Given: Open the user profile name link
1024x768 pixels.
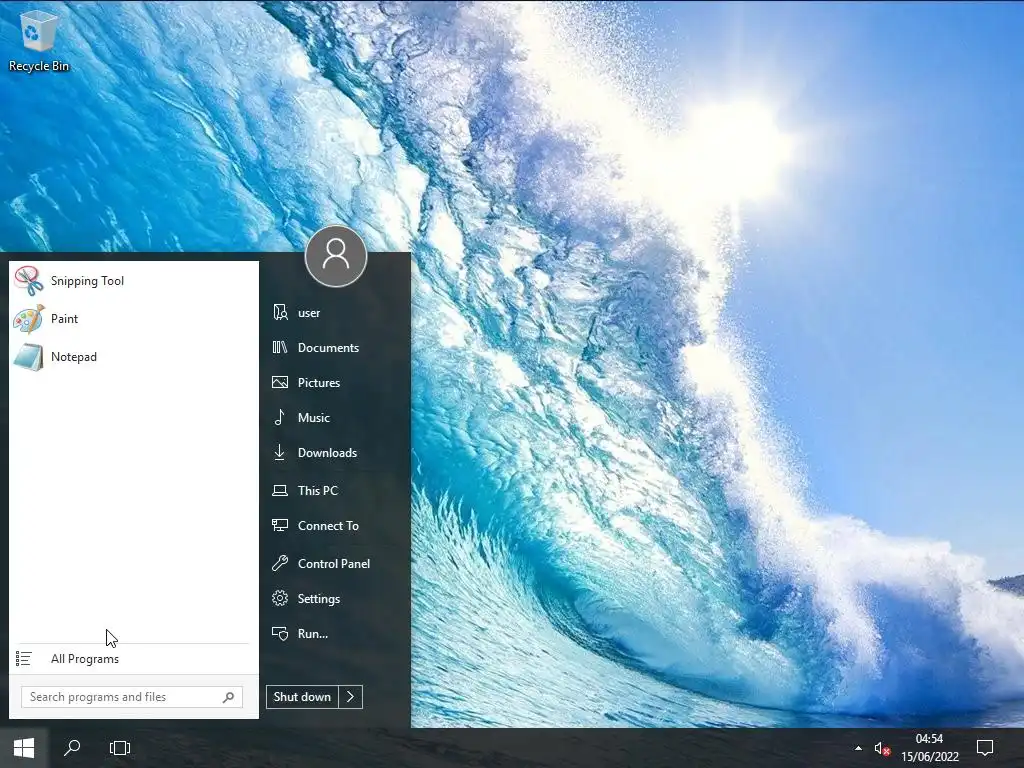Looking at the screenshot, I should (x=309, y=313).
